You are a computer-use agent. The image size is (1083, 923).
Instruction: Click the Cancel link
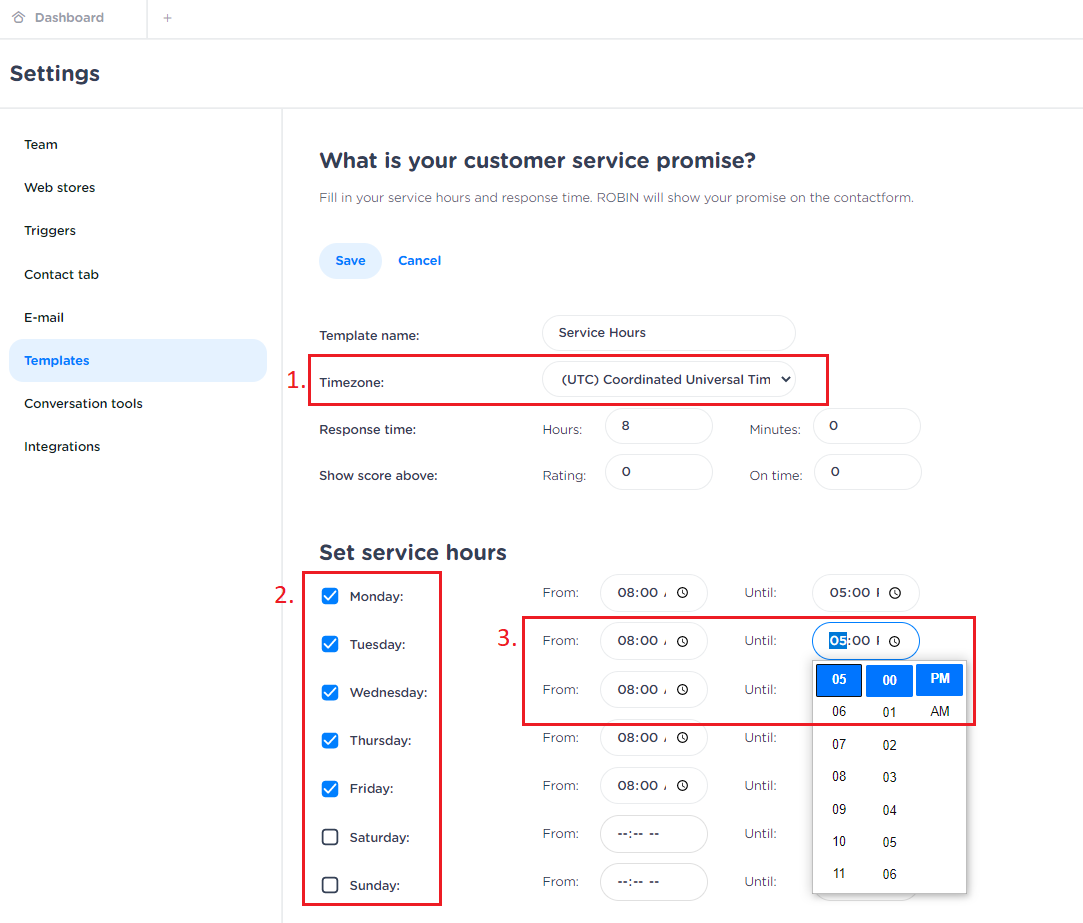click(x=419, y=261)
